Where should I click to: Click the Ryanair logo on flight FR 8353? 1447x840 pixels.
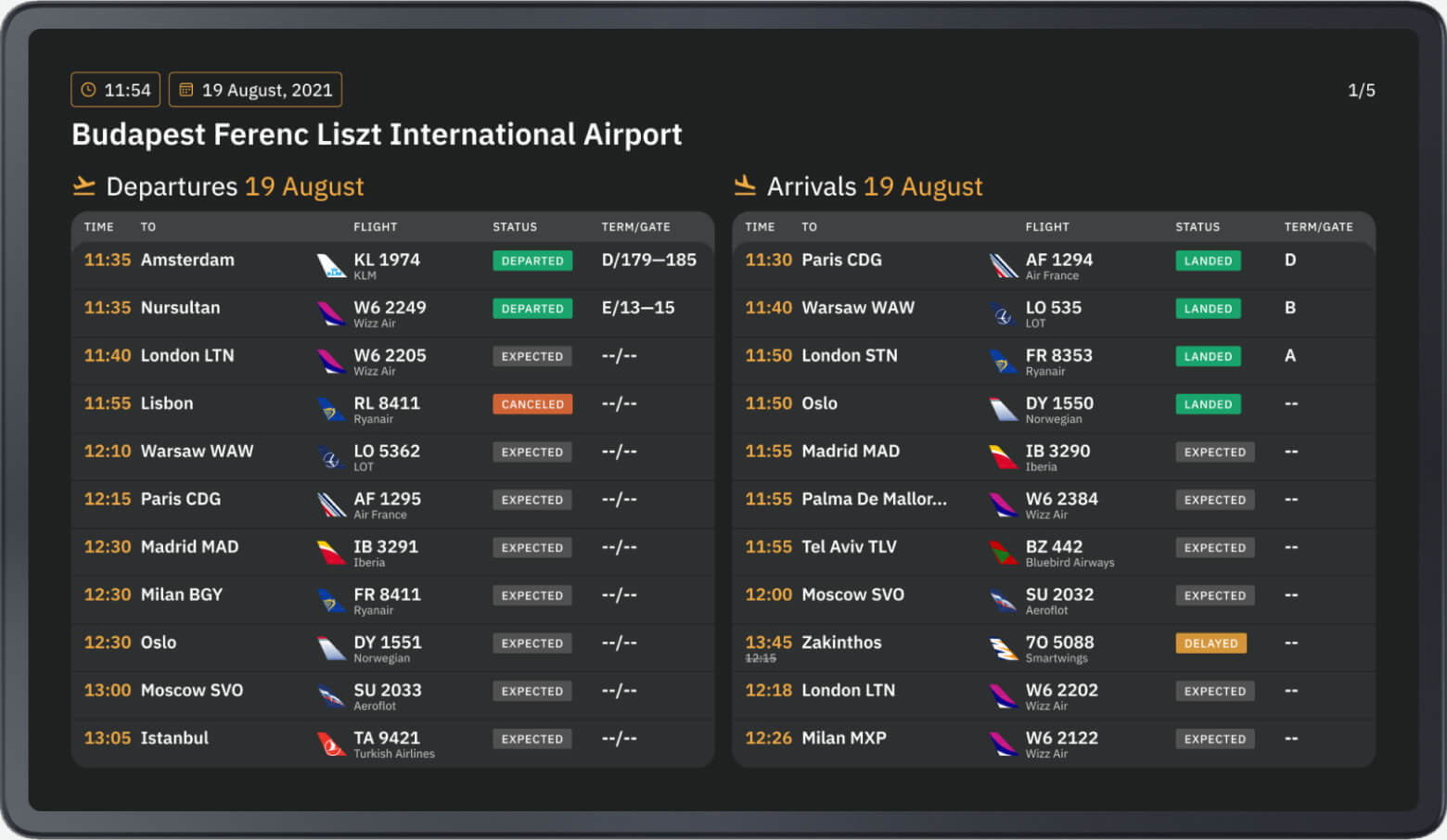pos(1002,361)
